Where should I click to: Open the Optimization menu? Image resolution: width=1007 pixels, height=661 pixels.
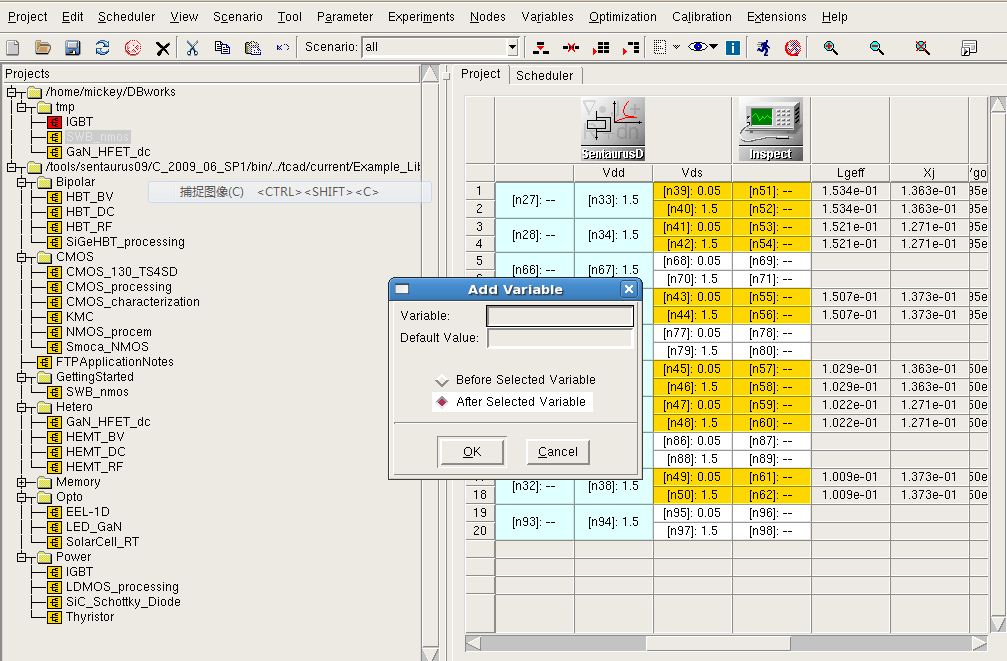click(x=622, y=17)
